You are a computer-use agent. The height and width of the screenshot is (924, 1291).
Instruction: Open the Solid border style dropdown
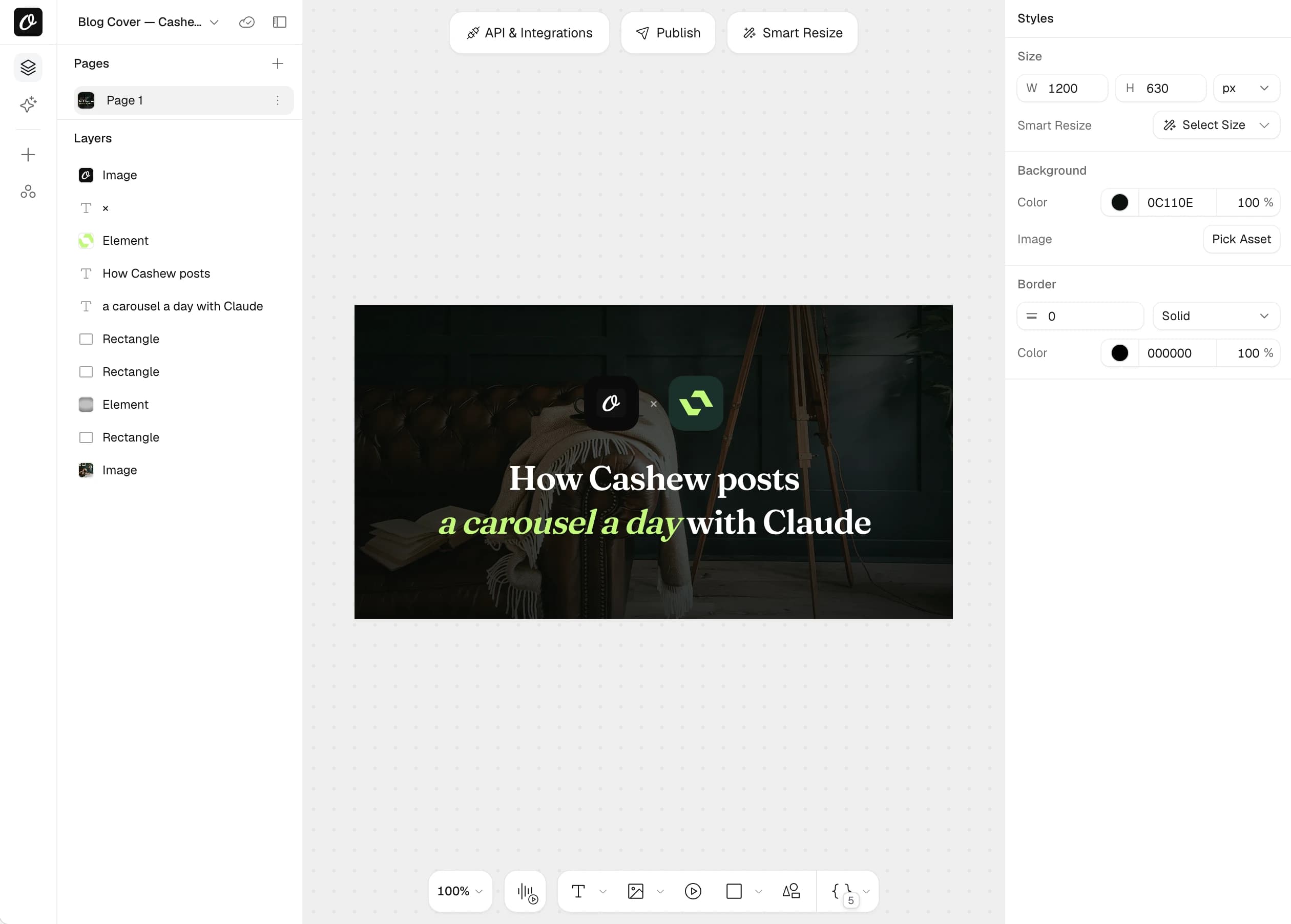pyautogui.click(x=1217, y=316)
